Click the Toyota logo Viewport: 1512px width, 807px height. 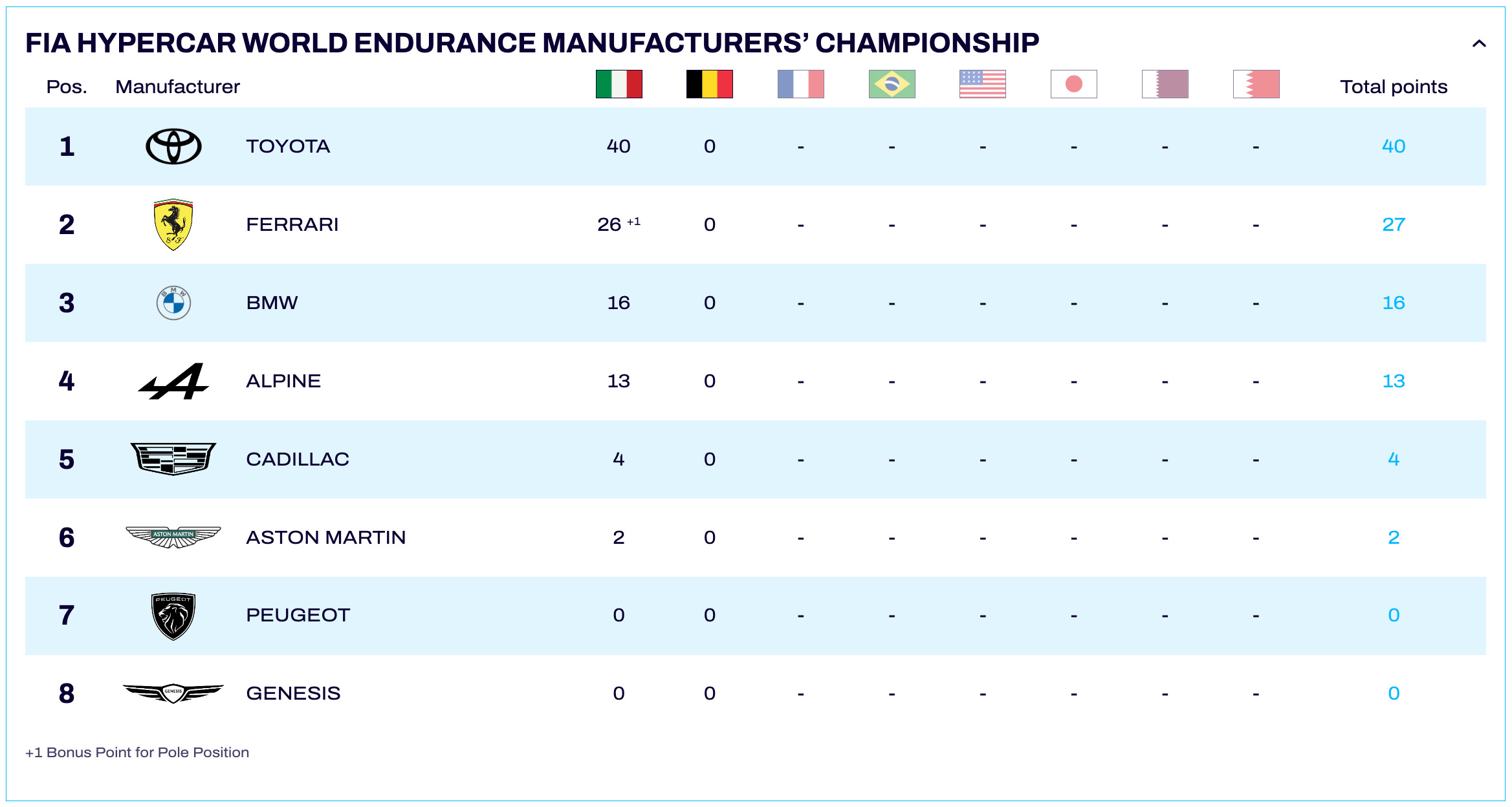point(173,146)
